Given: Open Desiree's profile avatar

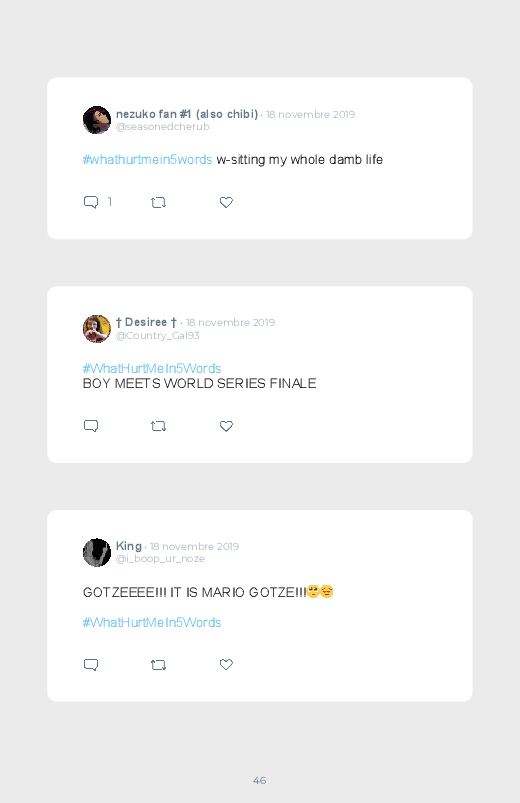Looking at the screenshot, I should tap(97, 329).
